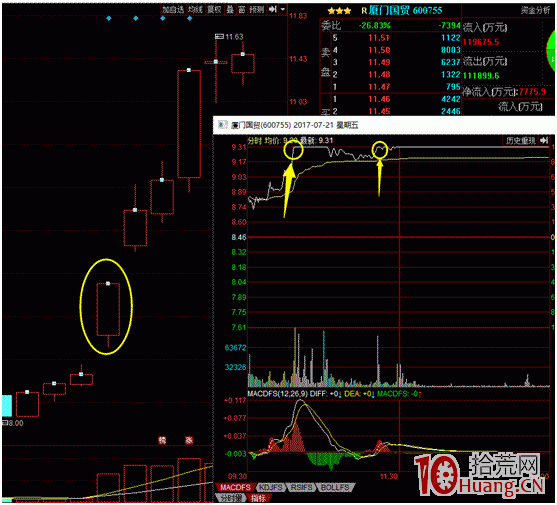This screenshot has width=557, height=505.
Task: Click the arrow icon after 预测
Action: (272, 10)
